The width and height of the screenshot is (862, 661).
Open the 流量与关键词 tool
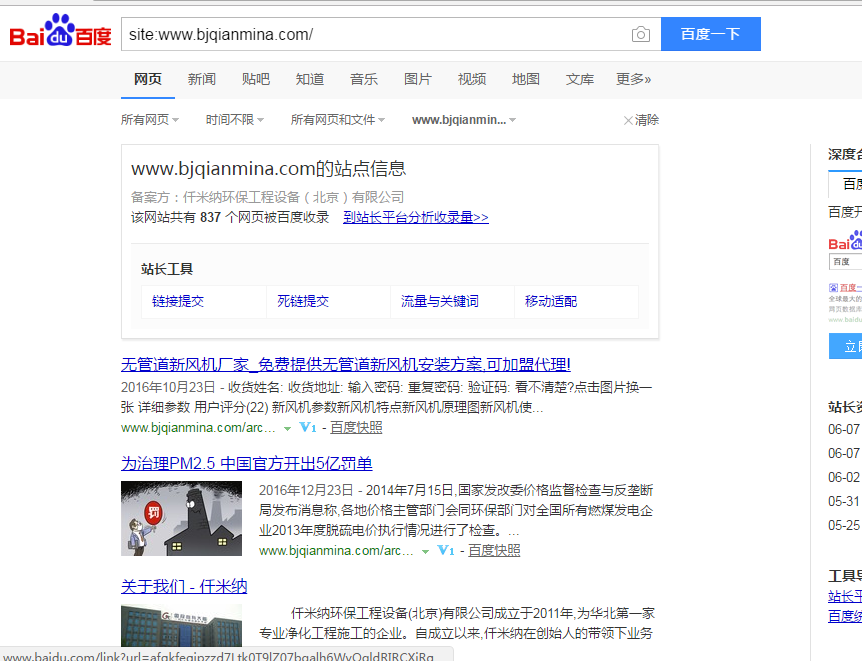click(x=440, y=301)
